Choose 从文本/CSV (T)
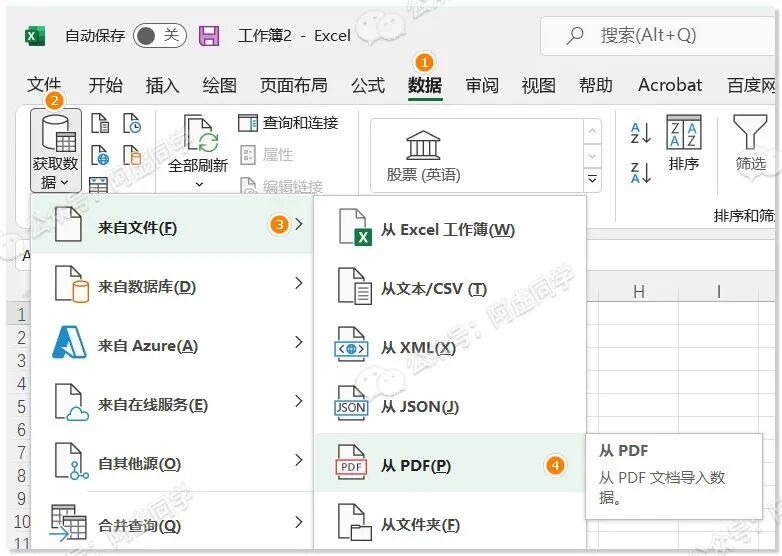Screen dimensions: 782x556 450,287
